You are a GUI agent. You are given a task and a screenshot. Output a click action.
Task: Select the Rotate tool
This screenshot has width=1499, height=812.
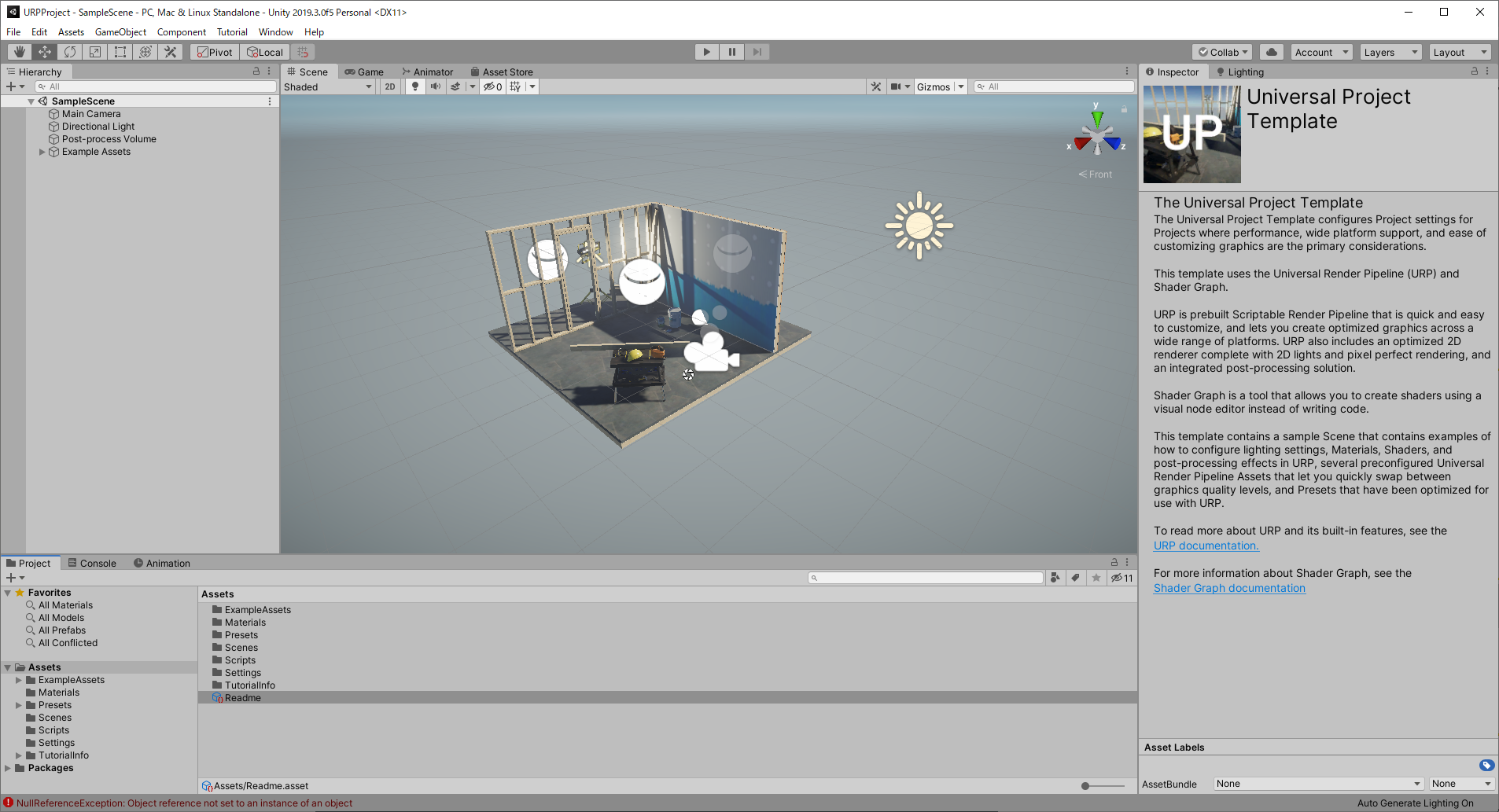click(x=70, y=52)
